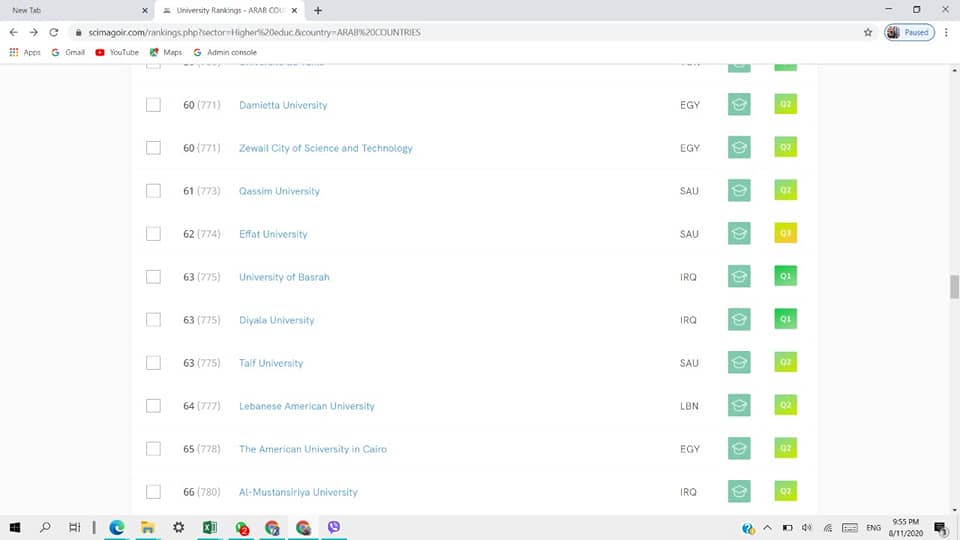Tick the checkbox for Zewail City of Science and Technology

[x=153, y=148]
